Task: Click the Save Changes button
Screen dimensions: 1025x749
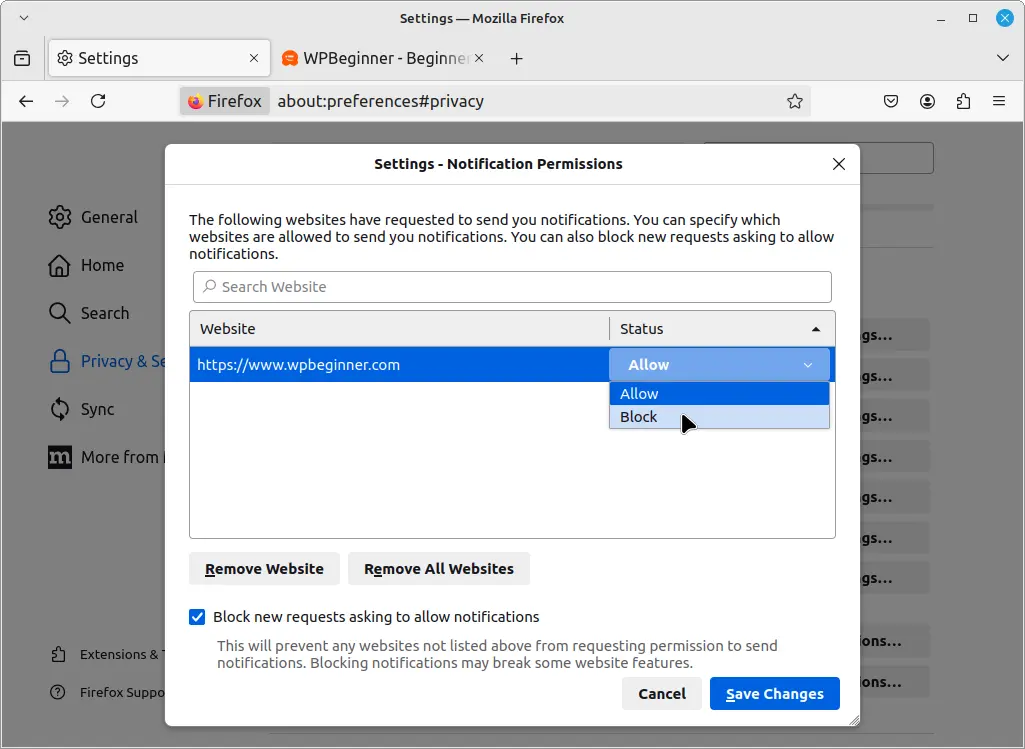Action: (x=775, y=693)
